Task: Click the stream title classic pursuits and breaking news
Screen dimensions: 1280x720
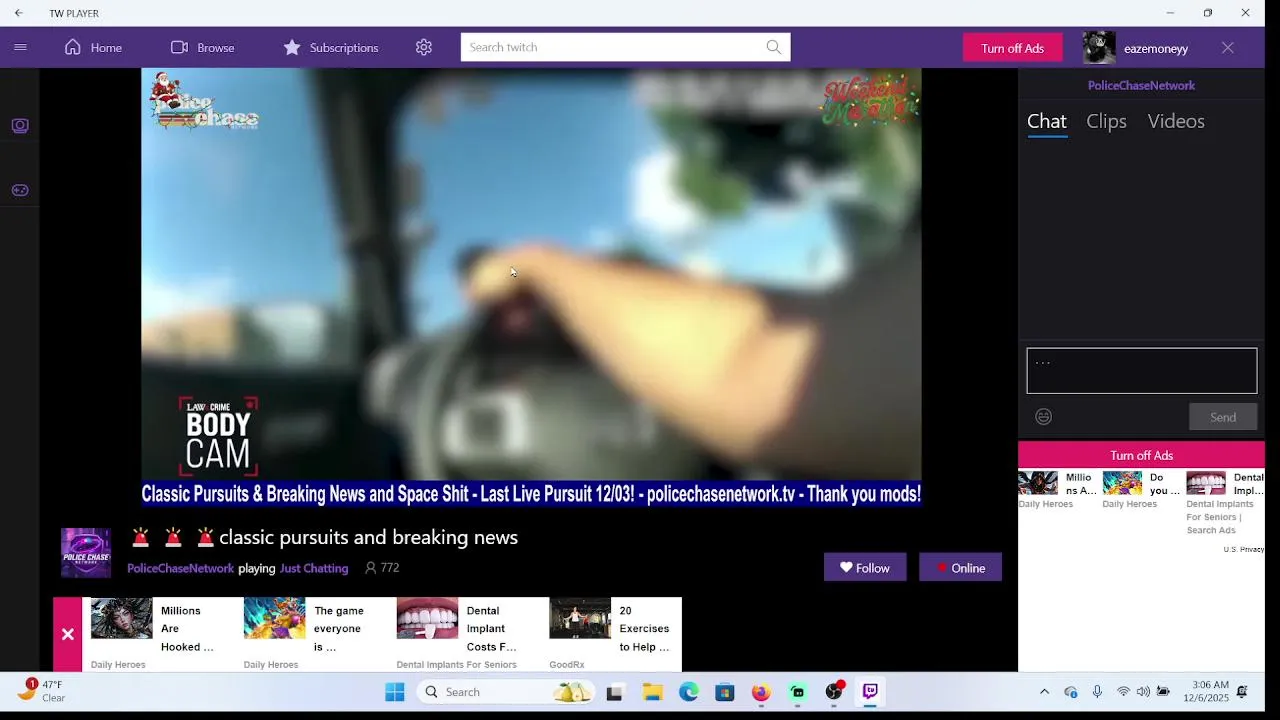Action: coord(368,538)
